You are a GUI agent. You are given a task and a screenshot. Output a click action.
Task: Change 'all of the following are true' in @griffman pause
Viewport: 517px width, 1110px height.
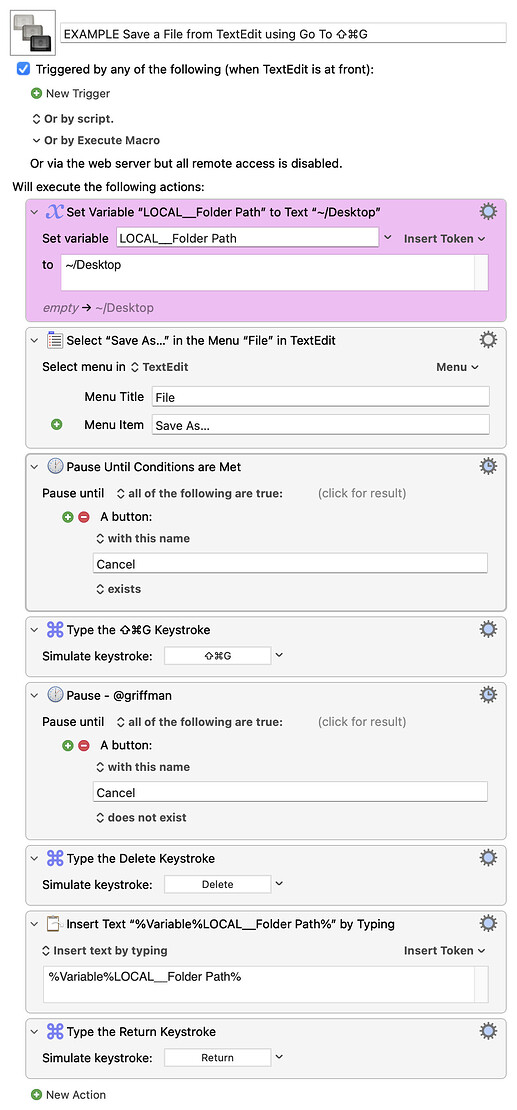click(x=199, y=722)
